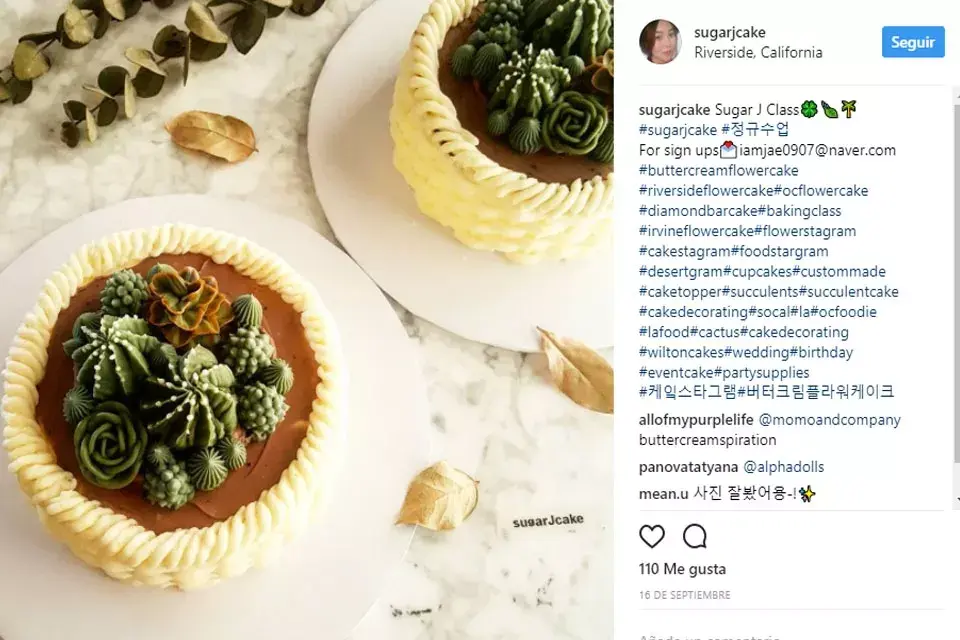Follow sugarjcake with the Seguir button
The width and height of the screenshot is (960, 640).
[x=913, y=42]
